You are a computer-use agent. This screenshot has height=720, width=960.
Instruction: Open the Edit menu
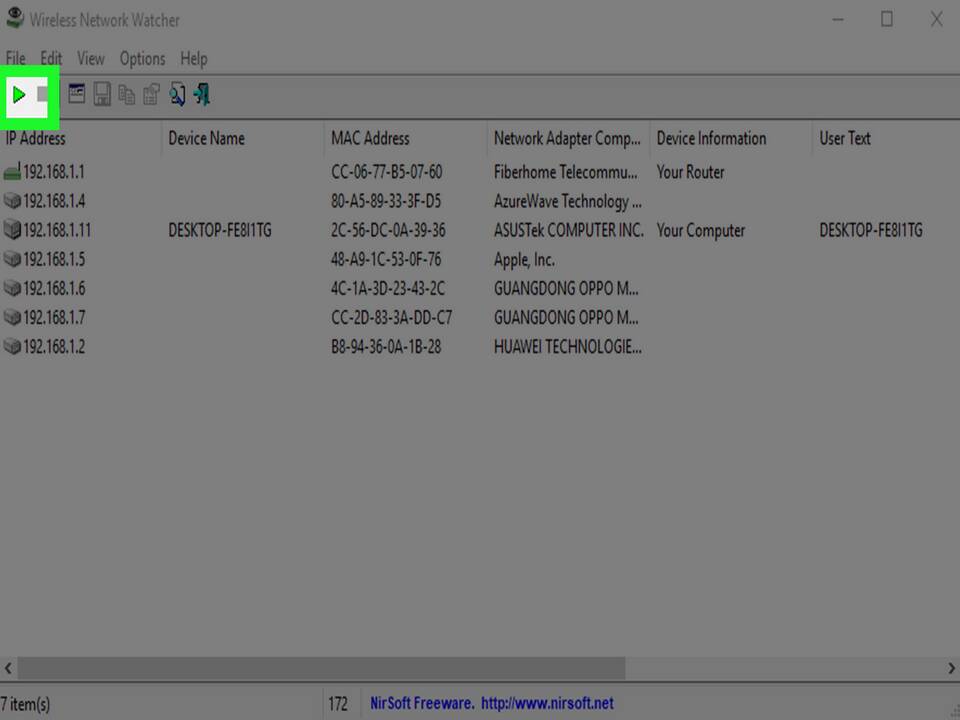(51, 59)
